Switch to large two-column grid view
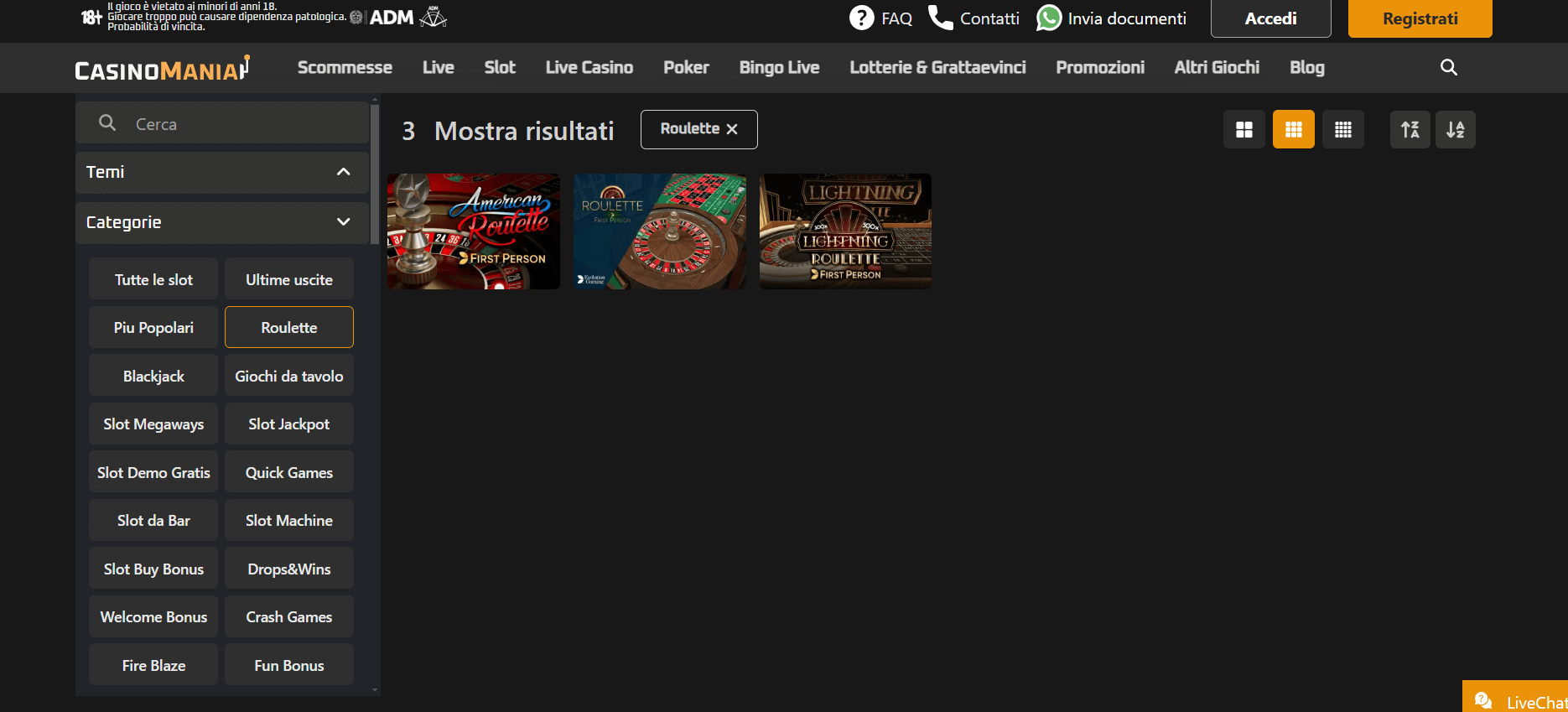Viewport: 1568px width, 712px height. pyautogui.click(x=1244, y=129)
